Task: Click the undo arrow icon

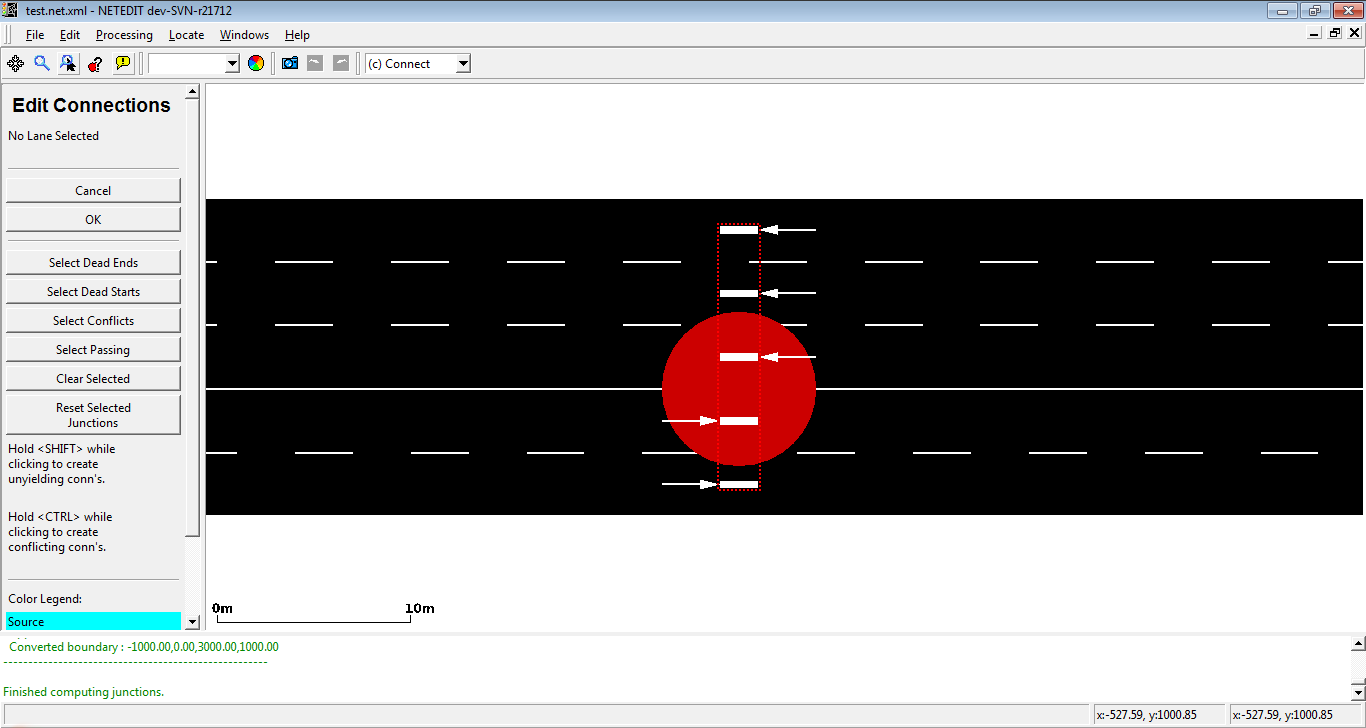Action: [315, 63]
